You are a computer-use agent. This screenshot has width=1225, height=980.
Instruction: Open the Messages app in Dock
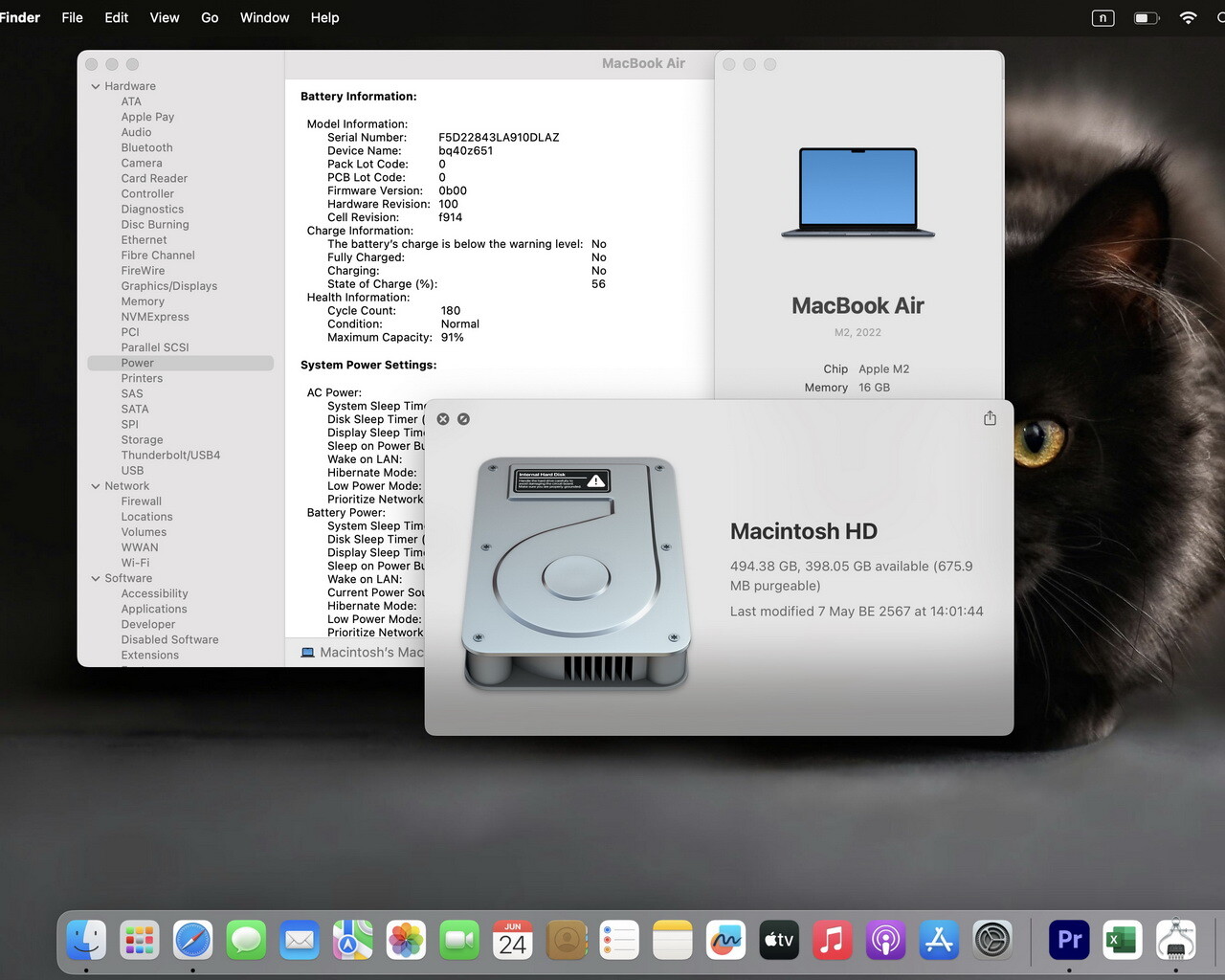[x=246, y=940]
